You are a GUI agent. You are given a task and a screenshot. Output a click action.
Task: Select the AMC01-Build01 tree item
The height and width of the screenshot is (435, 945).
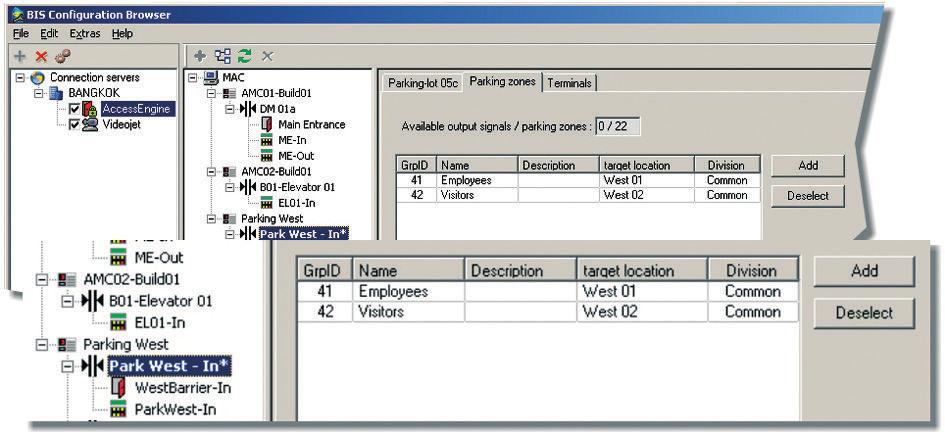(276, 93)
